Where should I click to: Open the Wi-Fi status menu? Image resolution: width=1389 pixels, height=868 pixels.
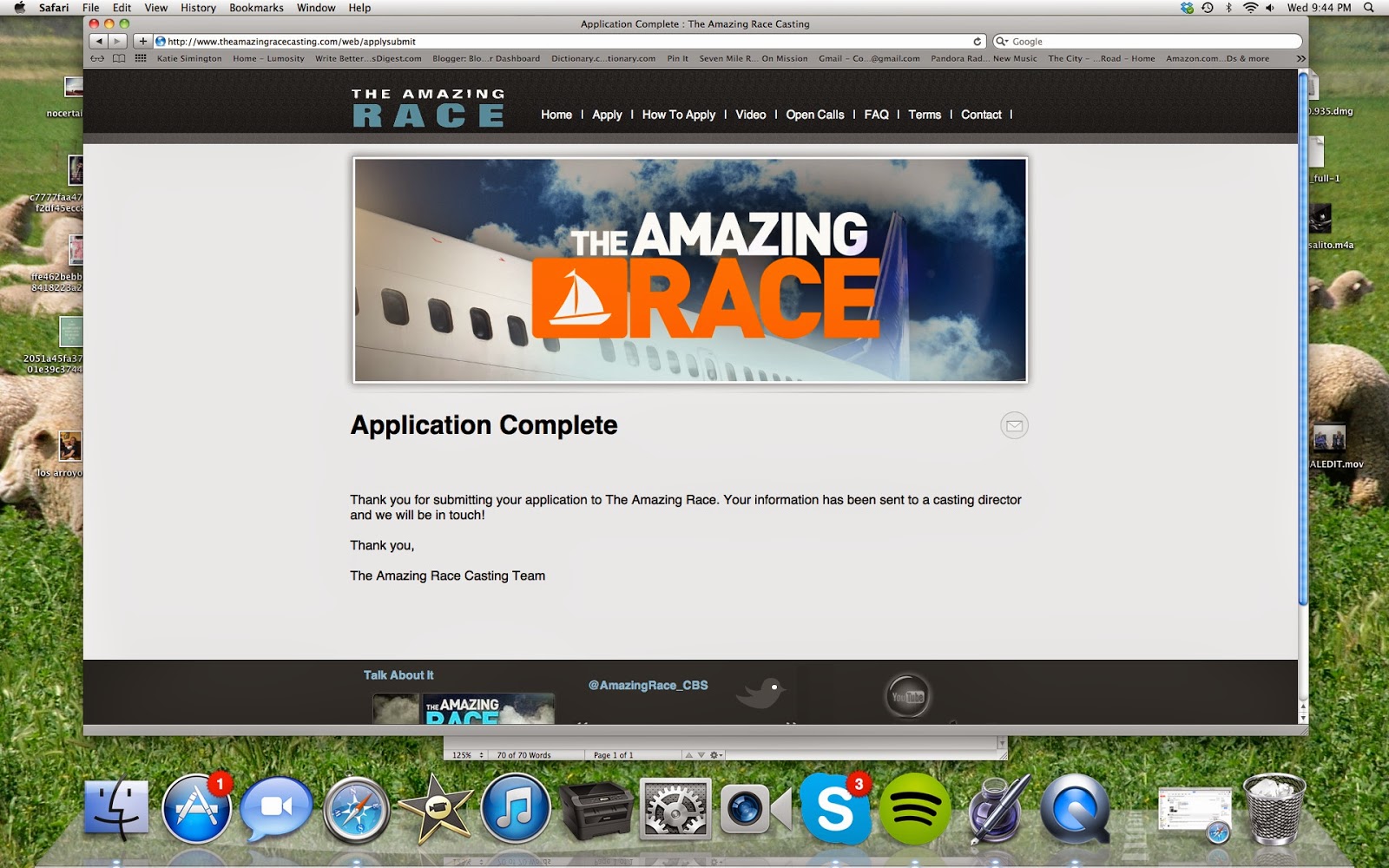(1250, 8)
